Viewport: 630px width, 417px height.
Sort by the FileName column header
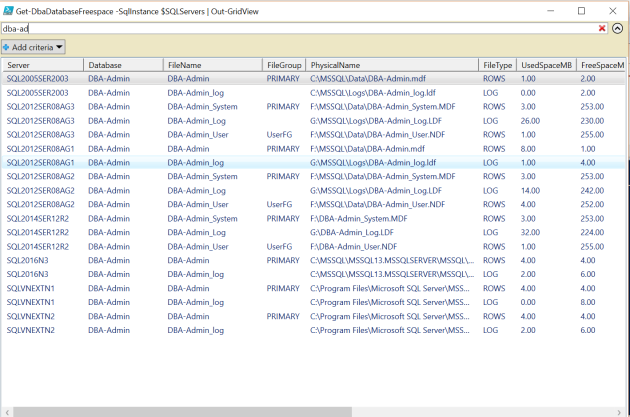[213, 65]
